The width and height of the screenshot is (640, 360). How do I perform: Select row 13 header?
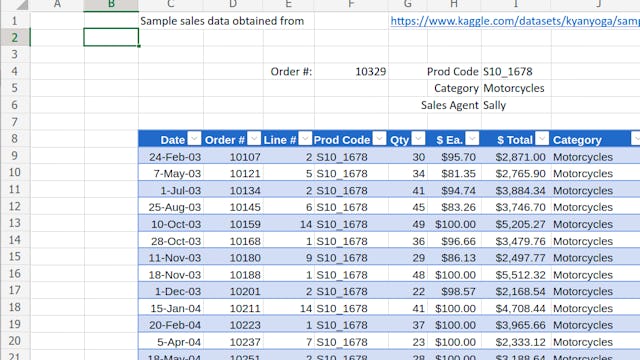[x=15, y=223]
